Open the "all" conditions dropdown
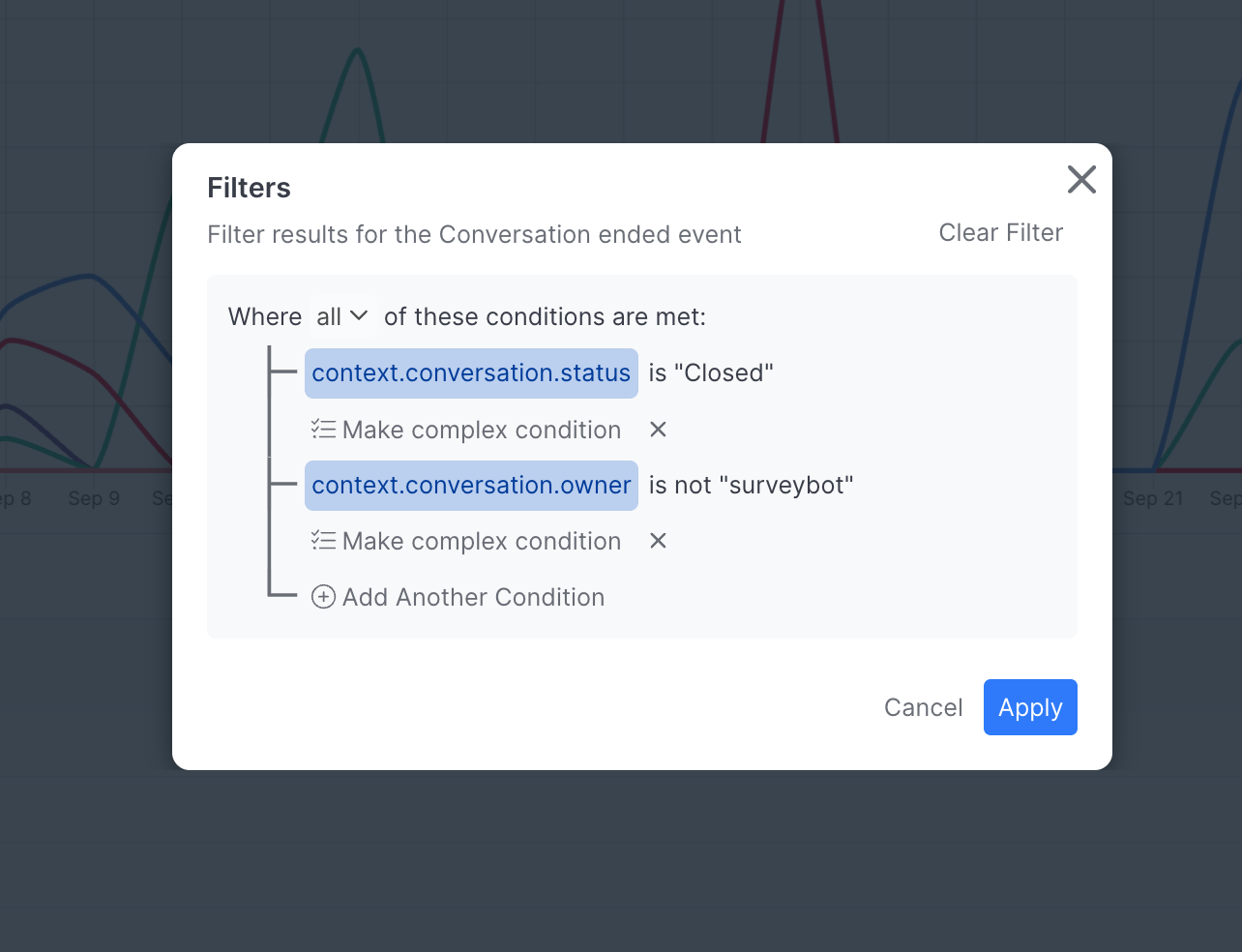This screenshot has width=1242, height=952. click(342, 316)
